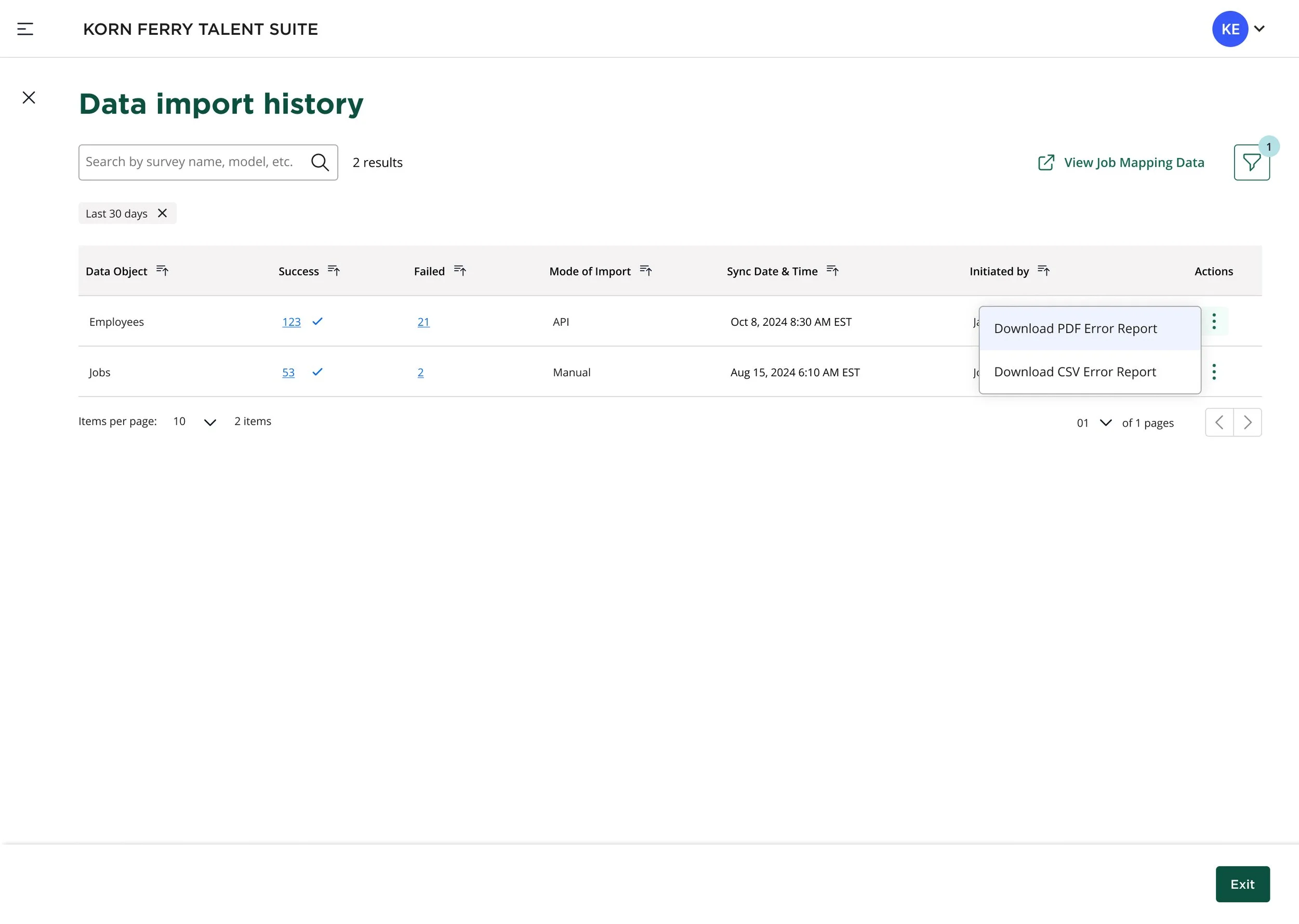Sort by Data Object column
The height and width of the screenshot is (924, 1299).
coord(163,271)
